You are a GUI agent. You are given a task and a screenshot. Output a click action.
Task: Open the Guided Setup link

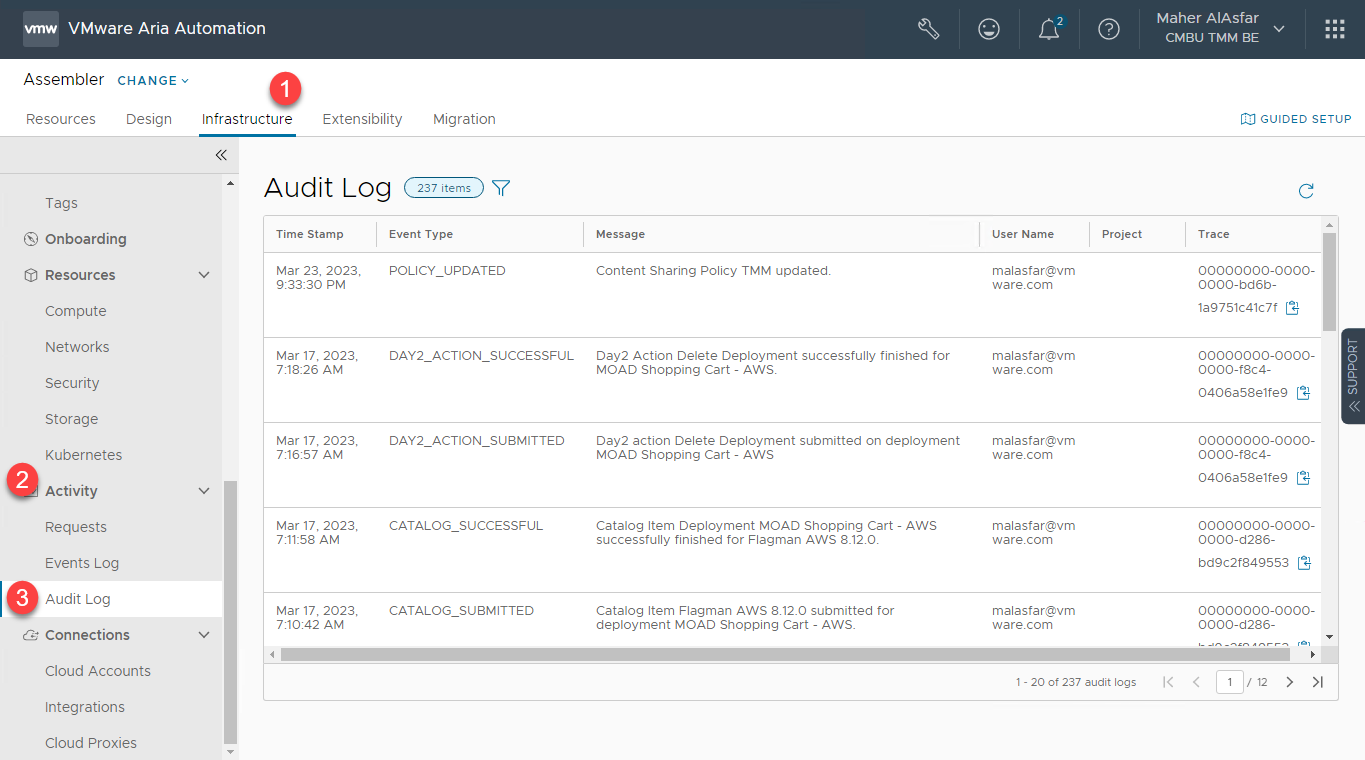1296,119
